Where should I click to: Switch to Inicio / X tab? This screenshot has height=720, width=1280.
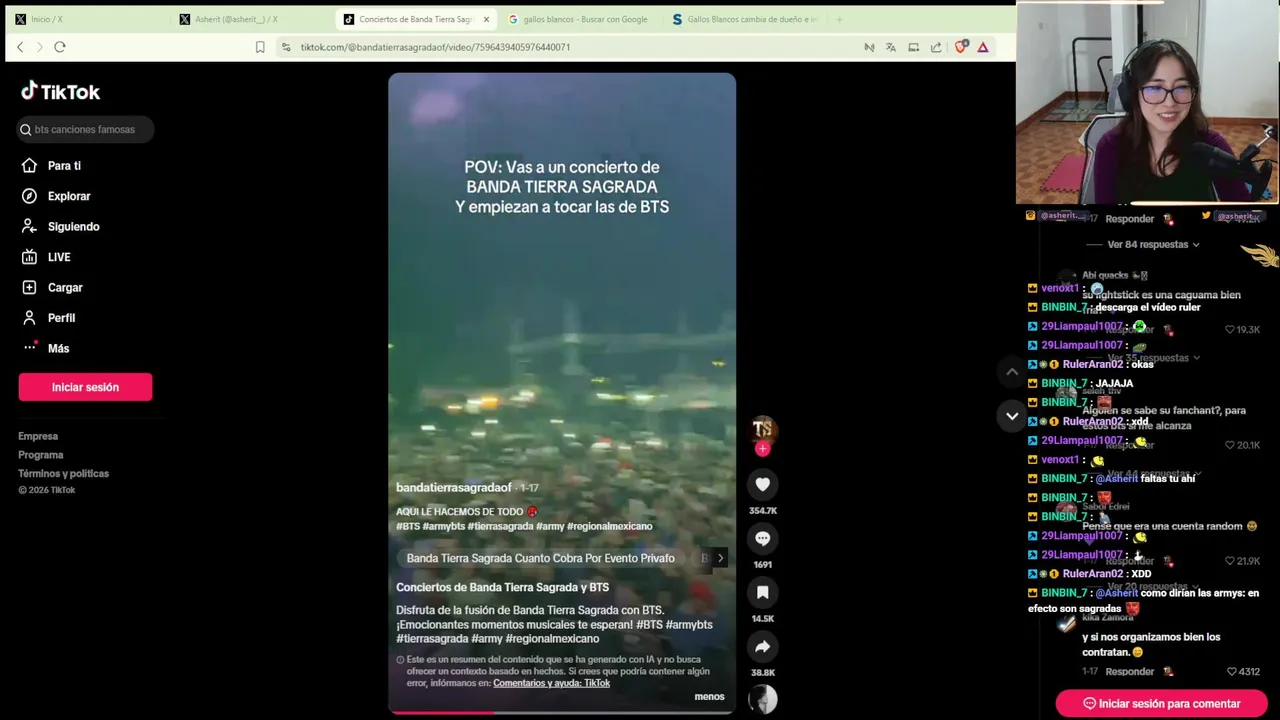pyautogui.click(x=85, y=19)
